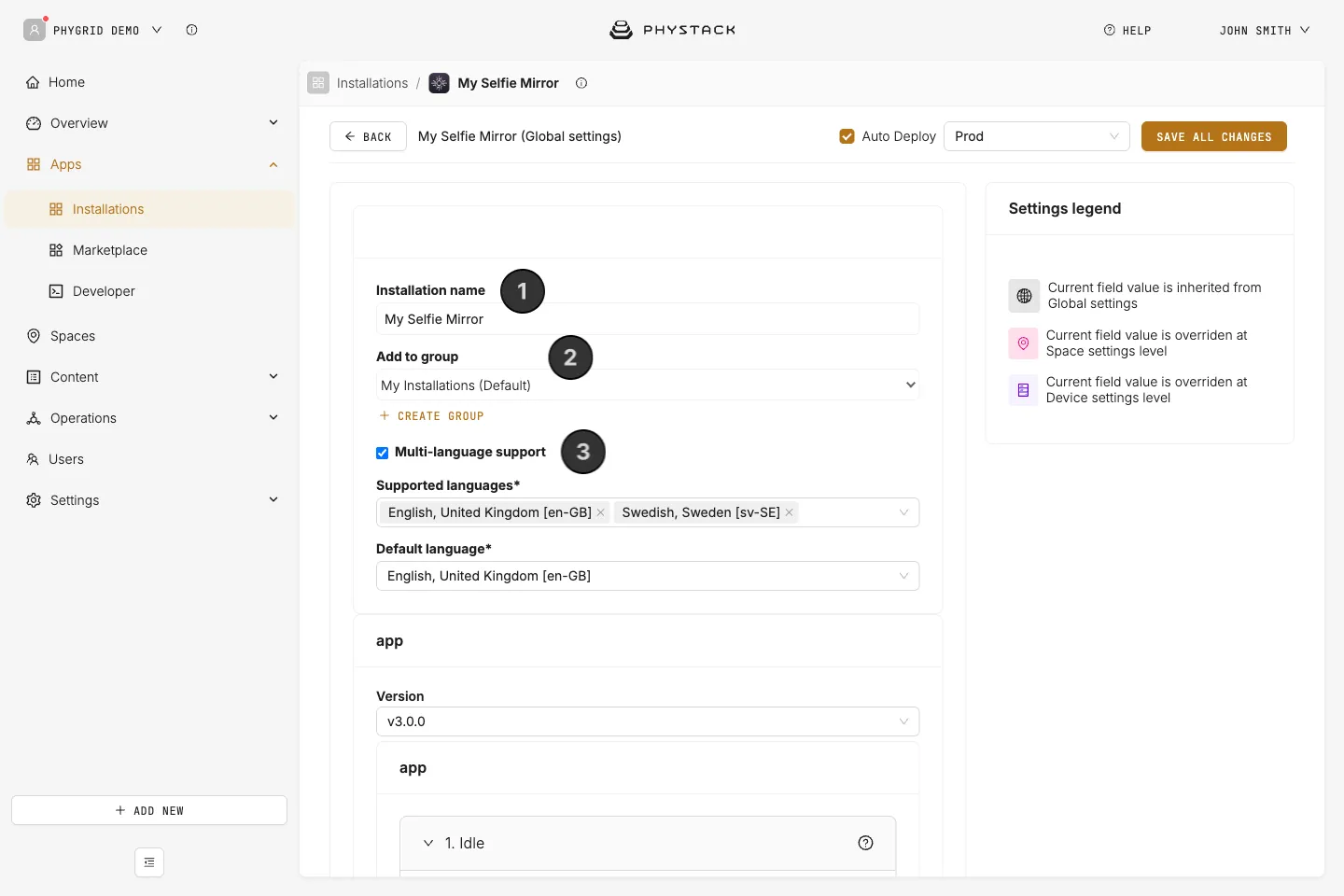Open the info icon next to PhyGrid Demo

tap(191, 30)
